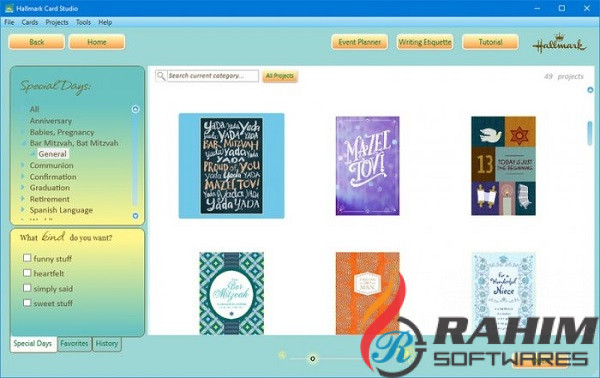Click the All Projects button
This screenshot has height=378, width=600.
click(x=280, y=76)
